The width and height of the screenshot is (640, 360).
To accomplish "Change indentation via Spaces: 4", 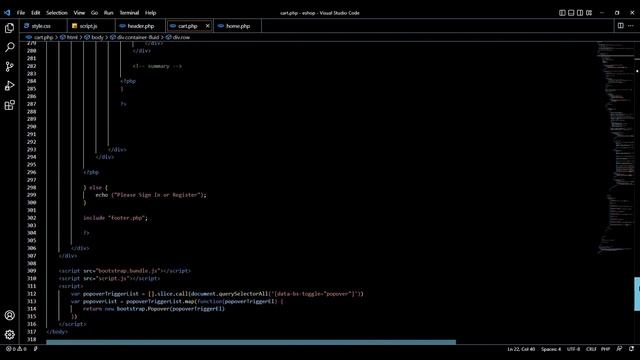I will pyautogui.click(x=551, y=349).
